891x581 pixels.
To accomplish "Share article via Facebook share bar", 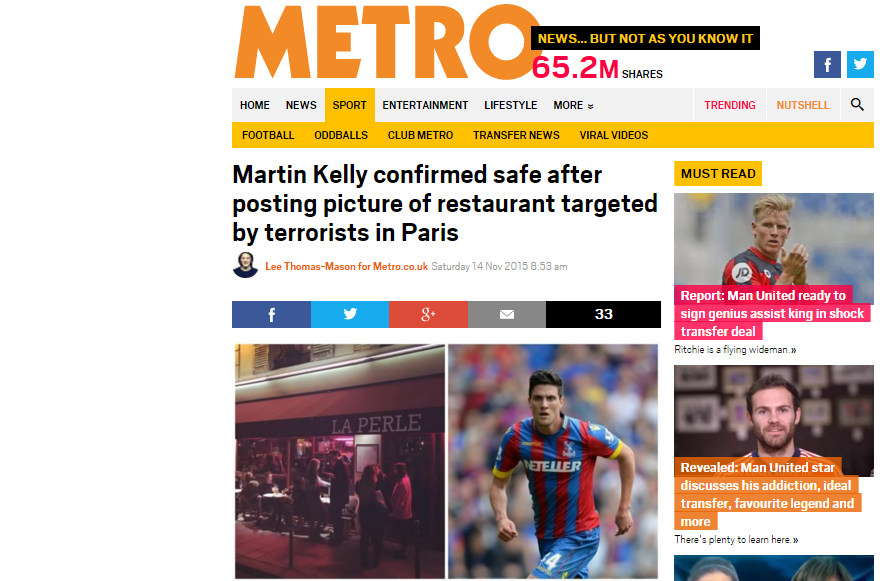I will point(271,314).
